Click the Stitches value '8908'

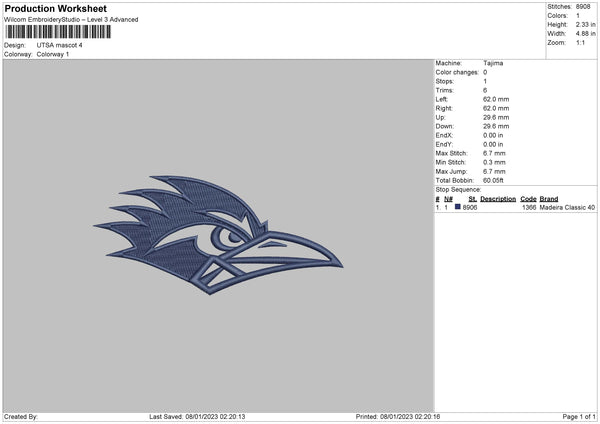pyautogui.click(x=583, y=7)
